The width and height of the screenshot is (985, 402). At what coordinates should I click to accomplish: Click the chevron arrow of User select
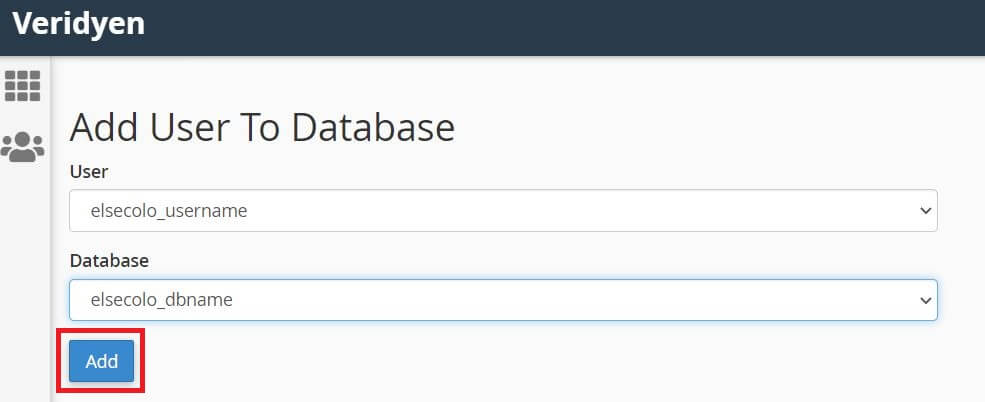(925, 211)
